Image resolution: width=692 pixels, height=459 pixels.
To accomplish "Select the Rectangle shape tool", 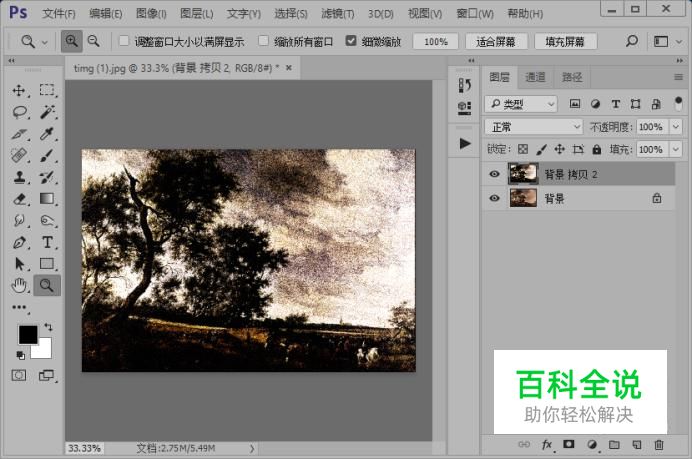I will tap(47, 263).
